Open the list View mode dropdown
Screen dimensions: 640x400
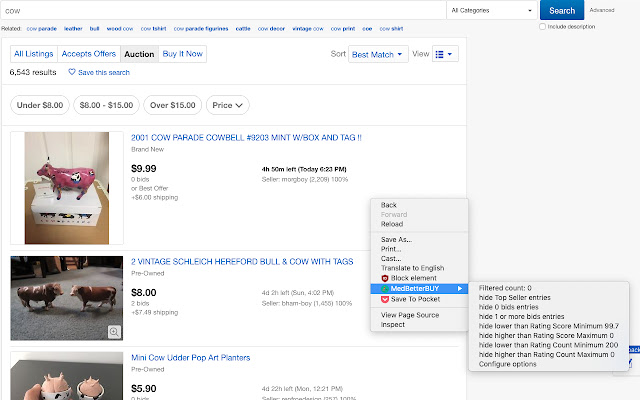click(445, 54)
